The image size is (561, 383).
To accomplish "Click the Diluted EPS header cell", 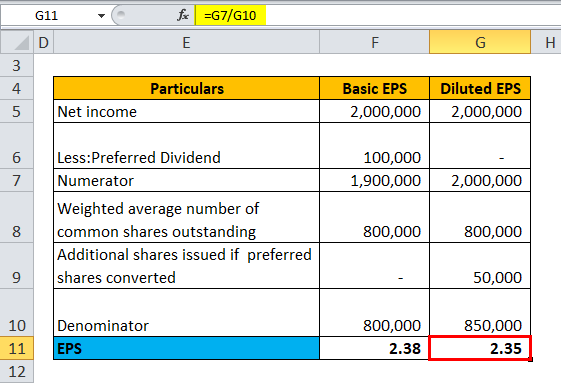I will point(480,88).
